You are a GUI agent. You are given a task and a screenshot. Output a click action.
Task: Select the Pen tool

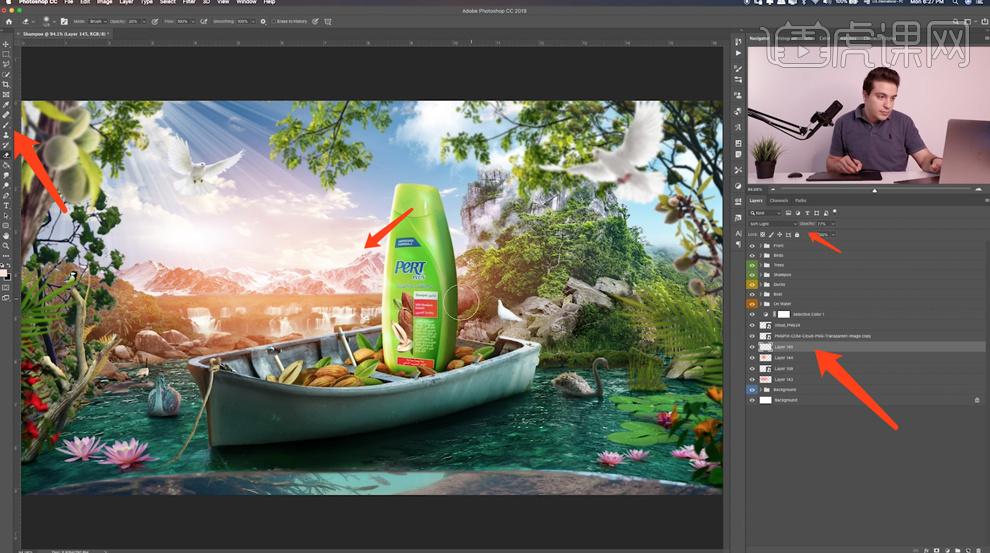(x=6, y=196)
